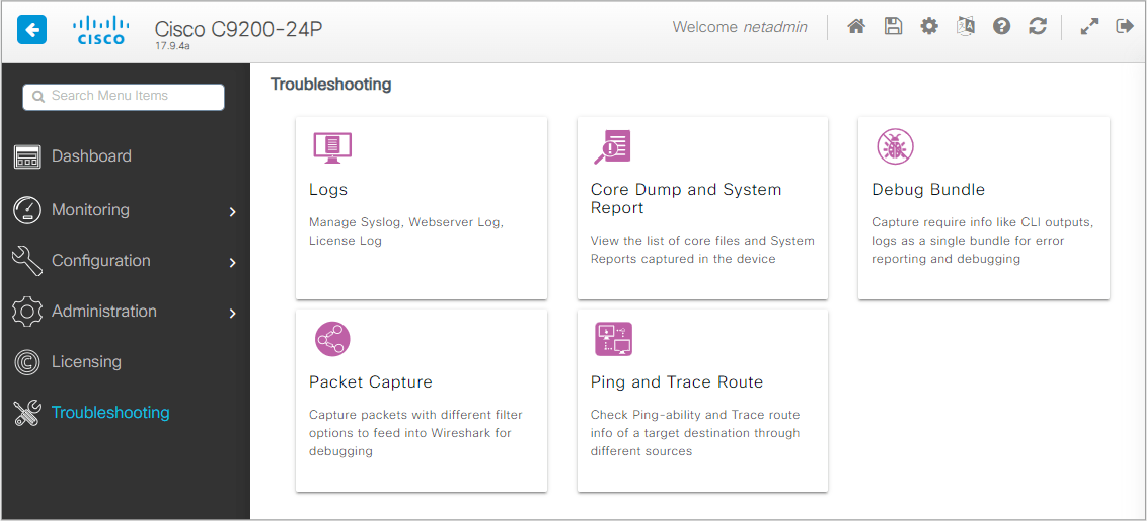This screenshot has width=1147, height=521.
Task: Open the help question mark icon
Action: (1001, 27)
